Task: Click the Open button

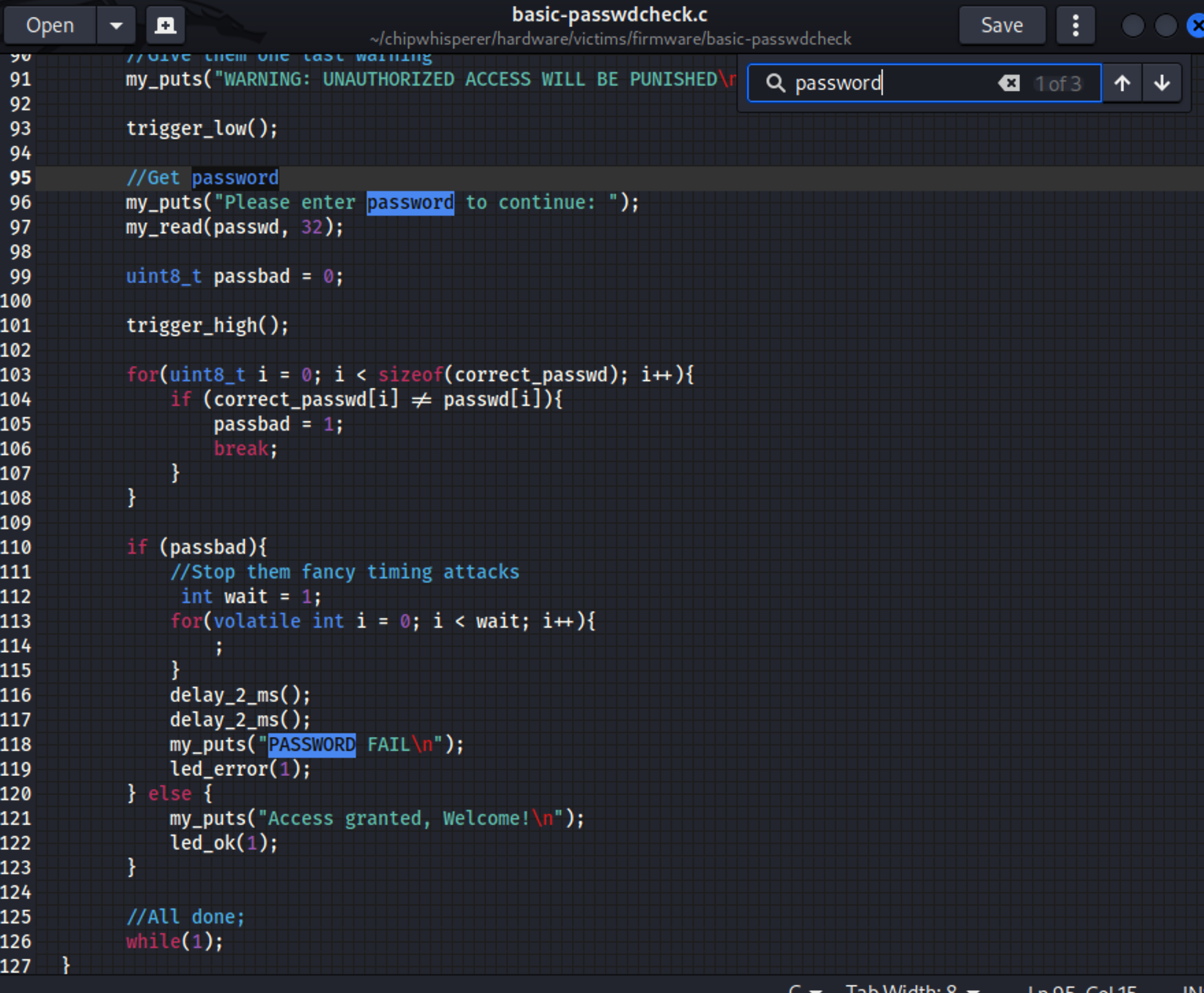Action: pos(50,26)
